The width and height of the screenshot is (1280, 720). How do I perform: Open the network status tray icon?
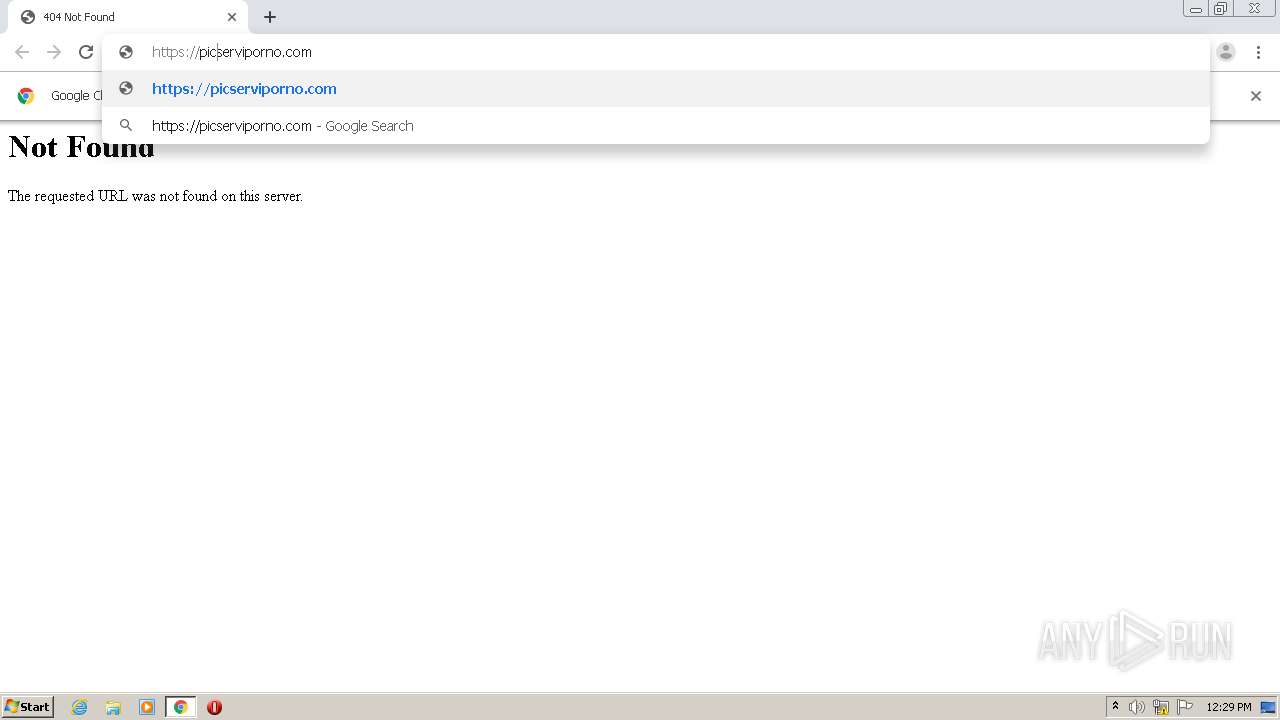1161,707
